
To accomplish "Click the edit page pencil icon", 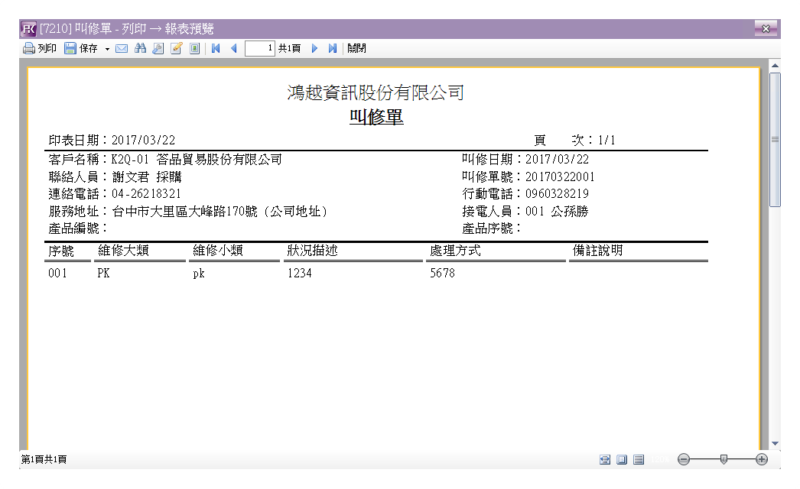I will pos(177,48).
